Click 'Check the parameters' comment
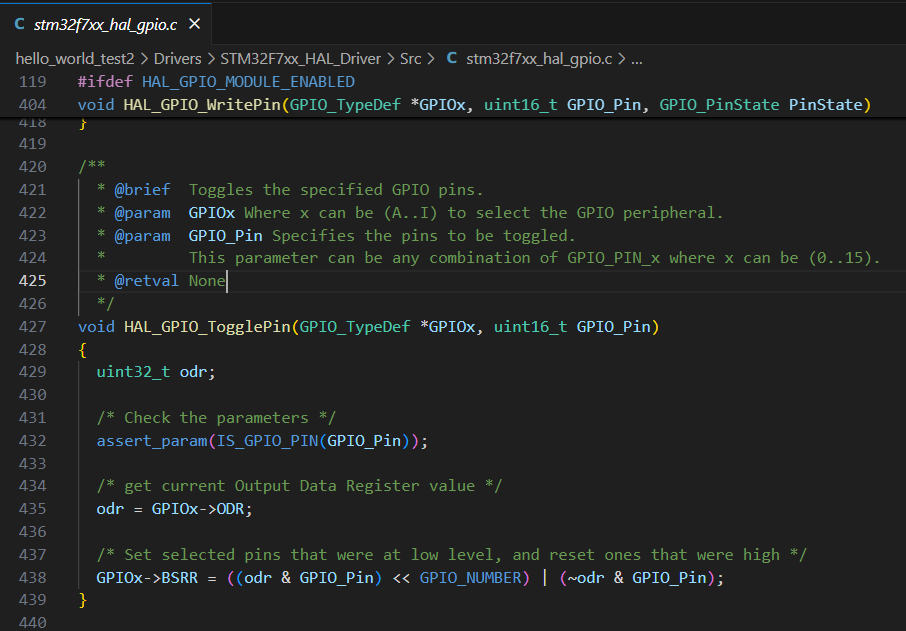 [216, 418]
